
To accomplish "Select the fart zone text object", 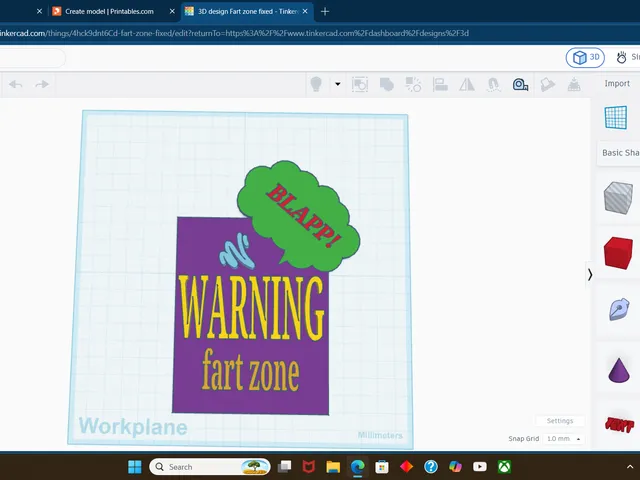I will [250, 371].
